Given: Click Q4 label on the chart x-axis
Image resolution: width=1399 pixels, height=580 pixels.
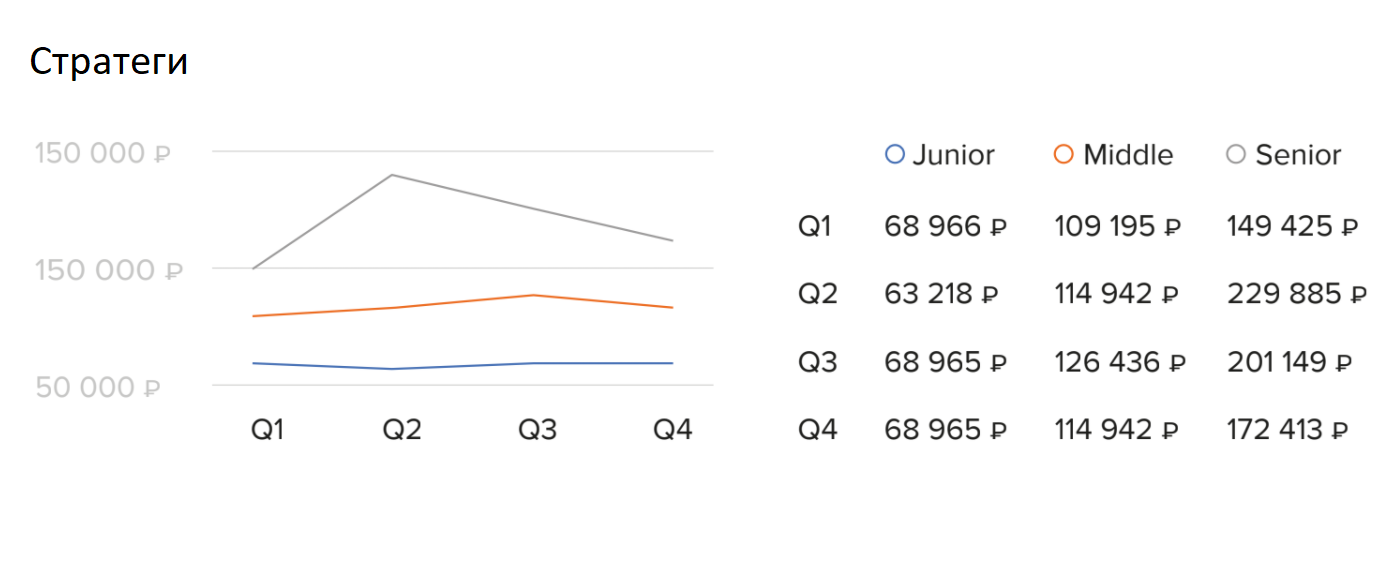Looking at the screenshot, I should pos(672,430).
